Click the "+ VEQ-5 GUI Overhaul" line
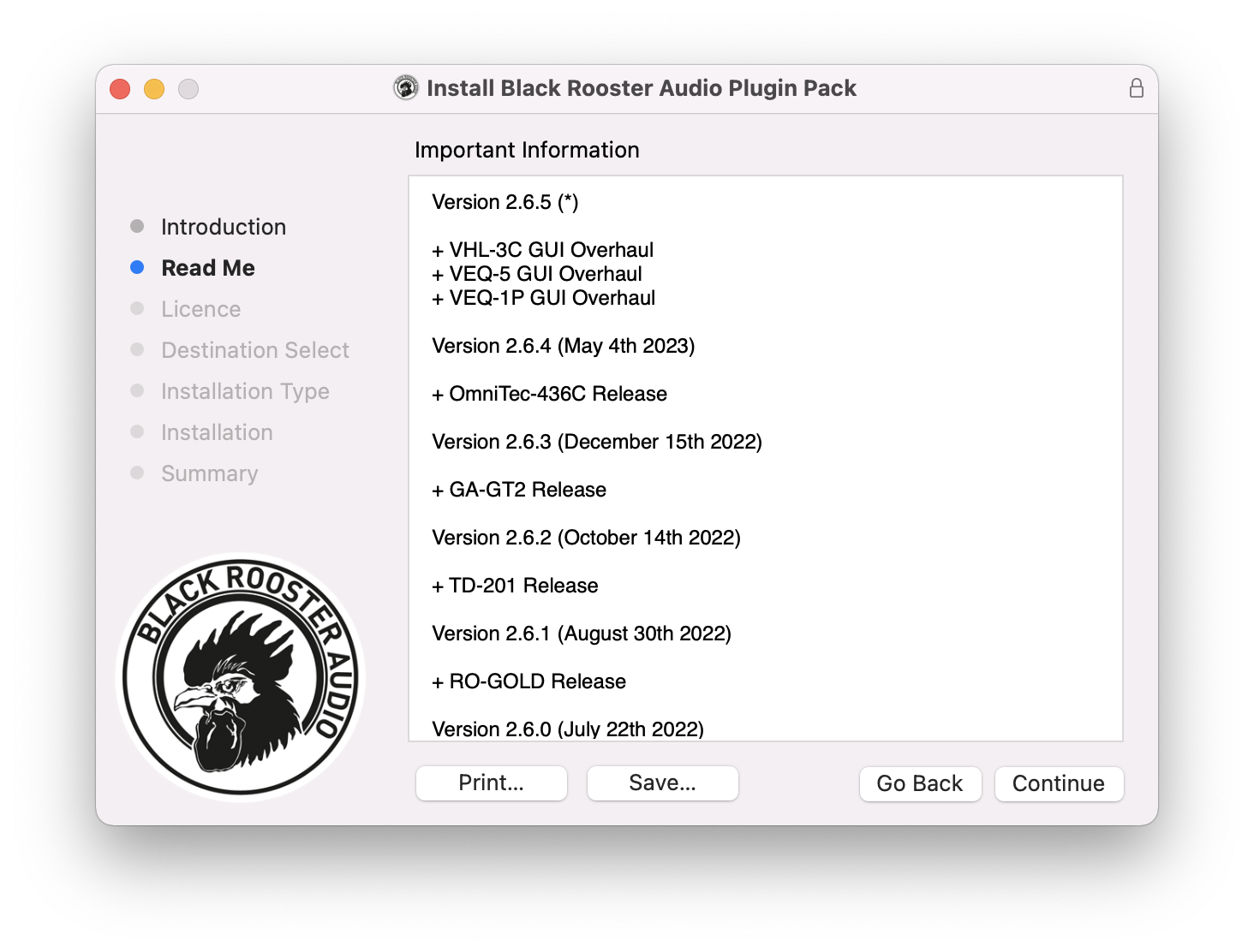This screenshot has width=1254, height=952. [537, 274]
